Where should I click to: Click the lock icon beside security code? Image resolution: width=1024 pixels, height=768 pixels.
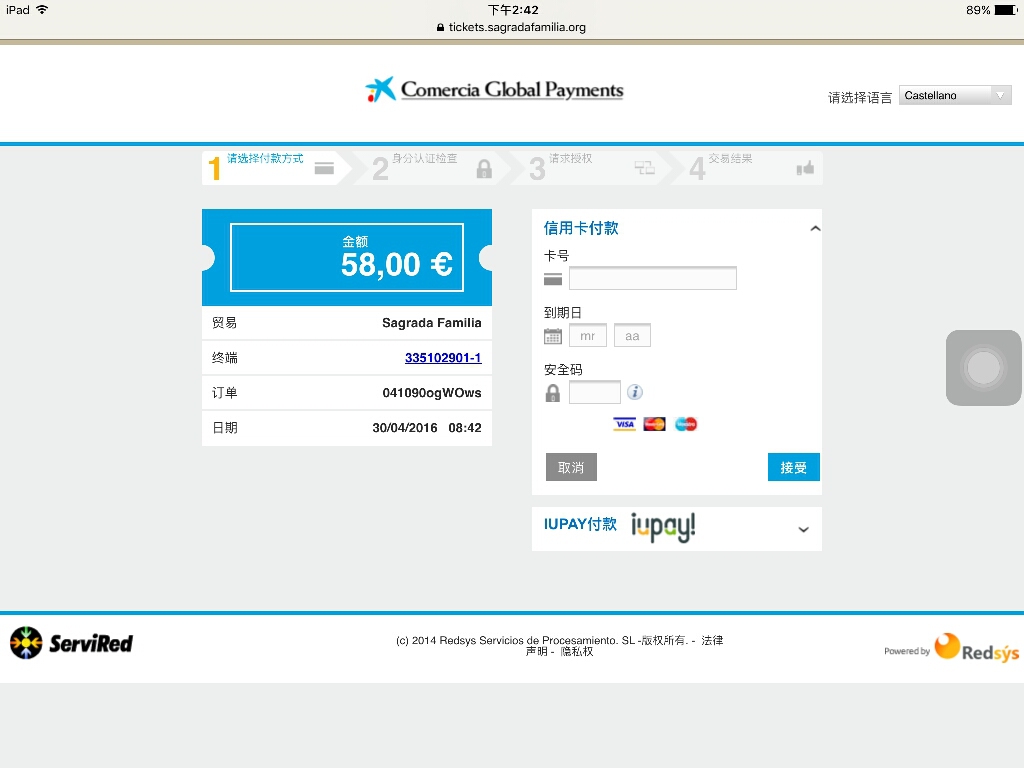(x=552, y=393)
